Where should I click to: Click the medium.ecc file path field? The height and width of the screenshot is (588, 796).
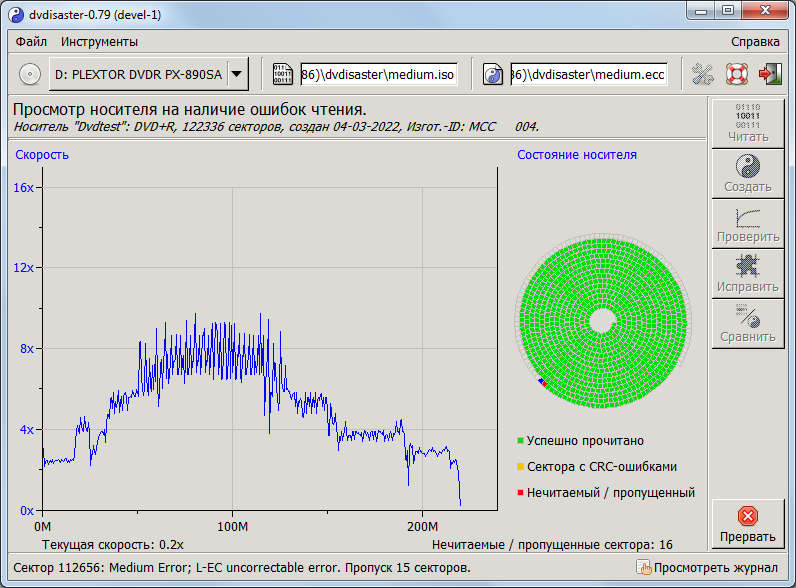(x=588, y=74)
